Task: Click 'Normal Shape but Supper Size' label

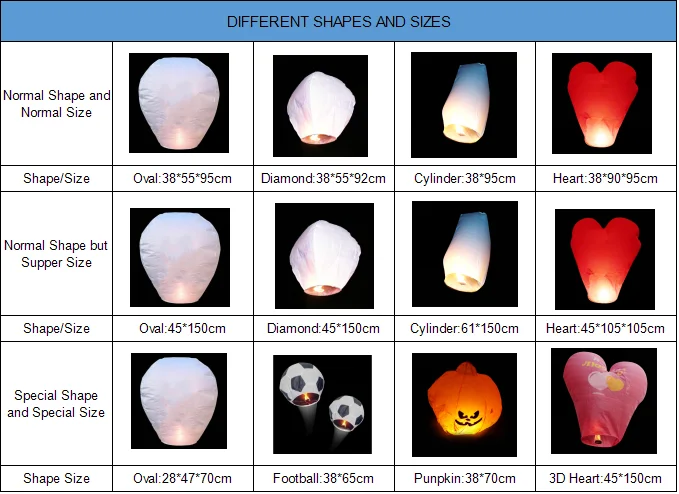Action: coord(56,254)
